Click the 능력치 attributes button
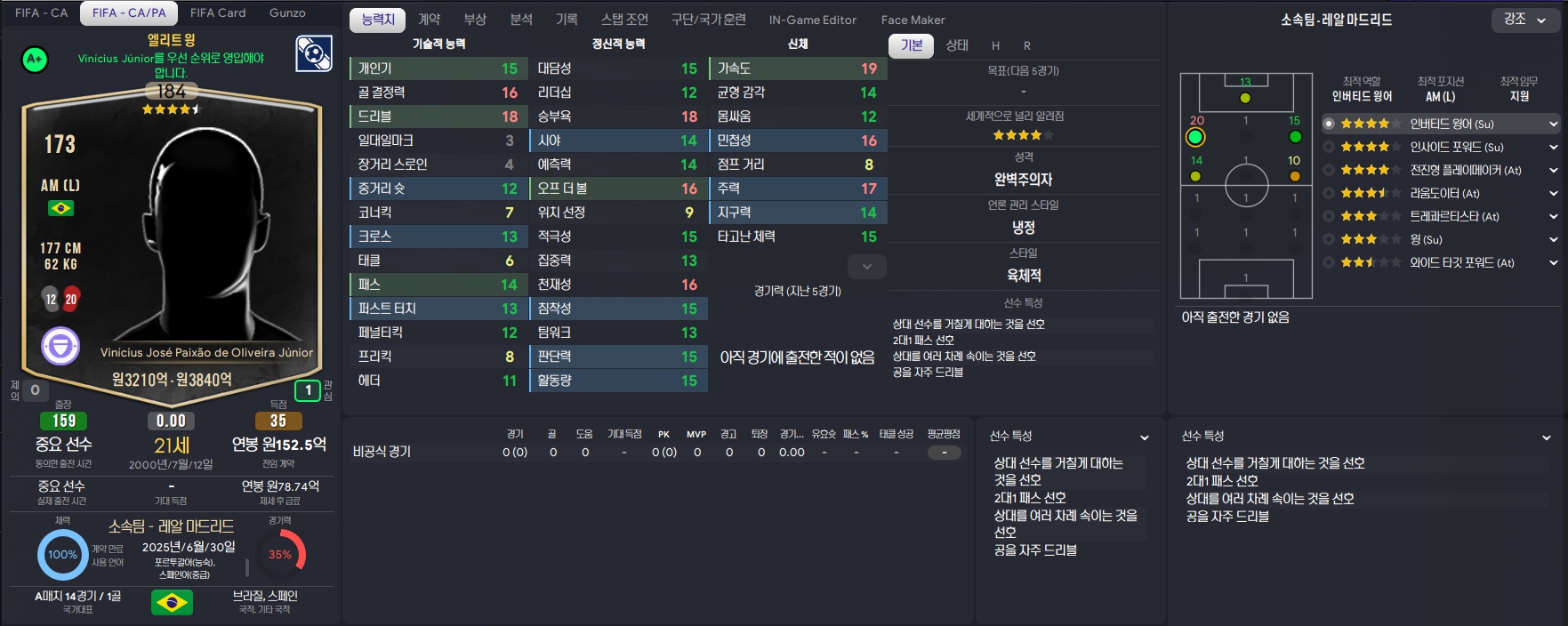 (378, 20)
